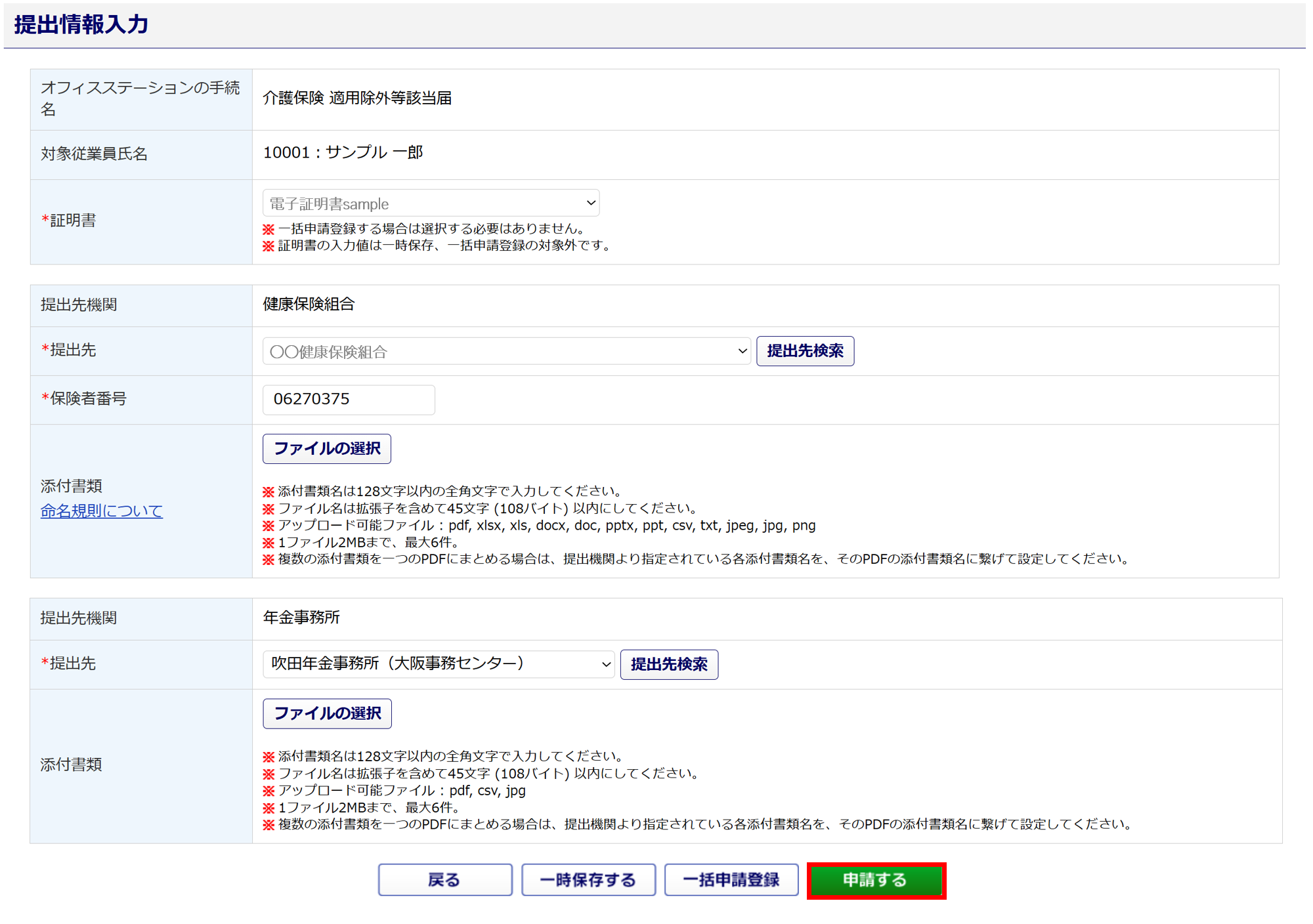The width and height of the screenshot is (1313, 924).
Task: Click the dropdown arrow on 電子証明書sample
Action: pos(591,203)
